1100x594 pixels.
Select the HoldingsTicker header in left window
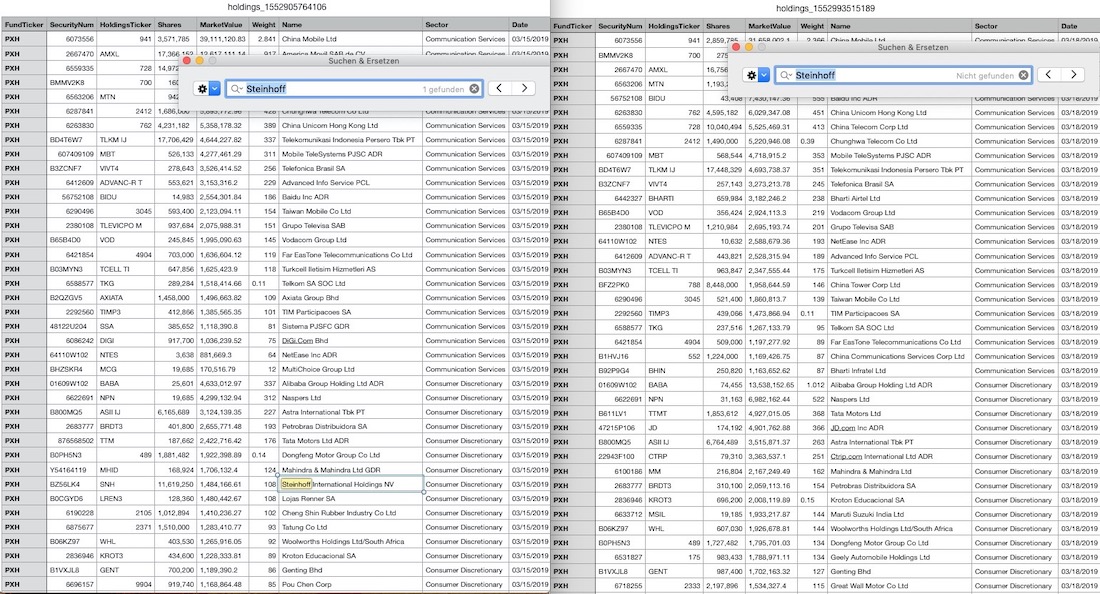(x=126, y=25)
